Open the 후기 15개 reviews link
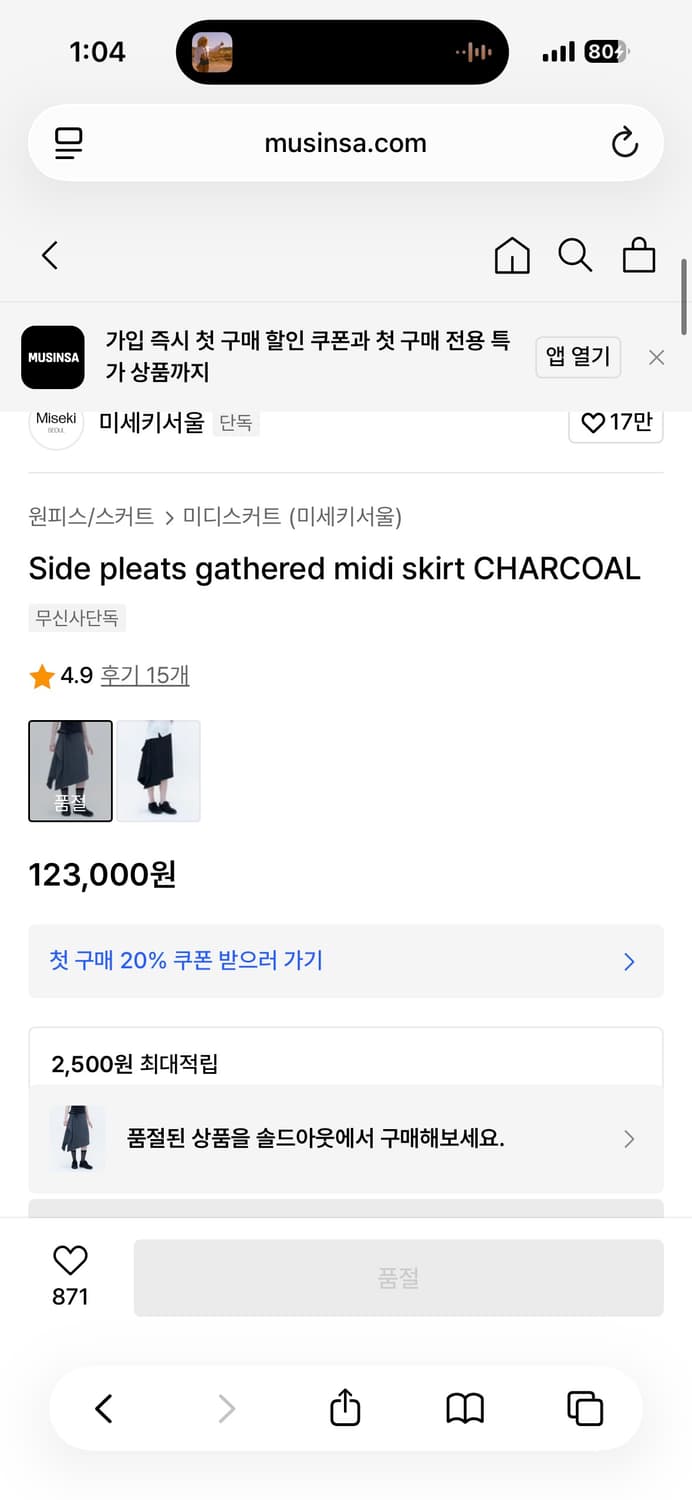This screenshot has height=1500, width=692. coord(145,676)
